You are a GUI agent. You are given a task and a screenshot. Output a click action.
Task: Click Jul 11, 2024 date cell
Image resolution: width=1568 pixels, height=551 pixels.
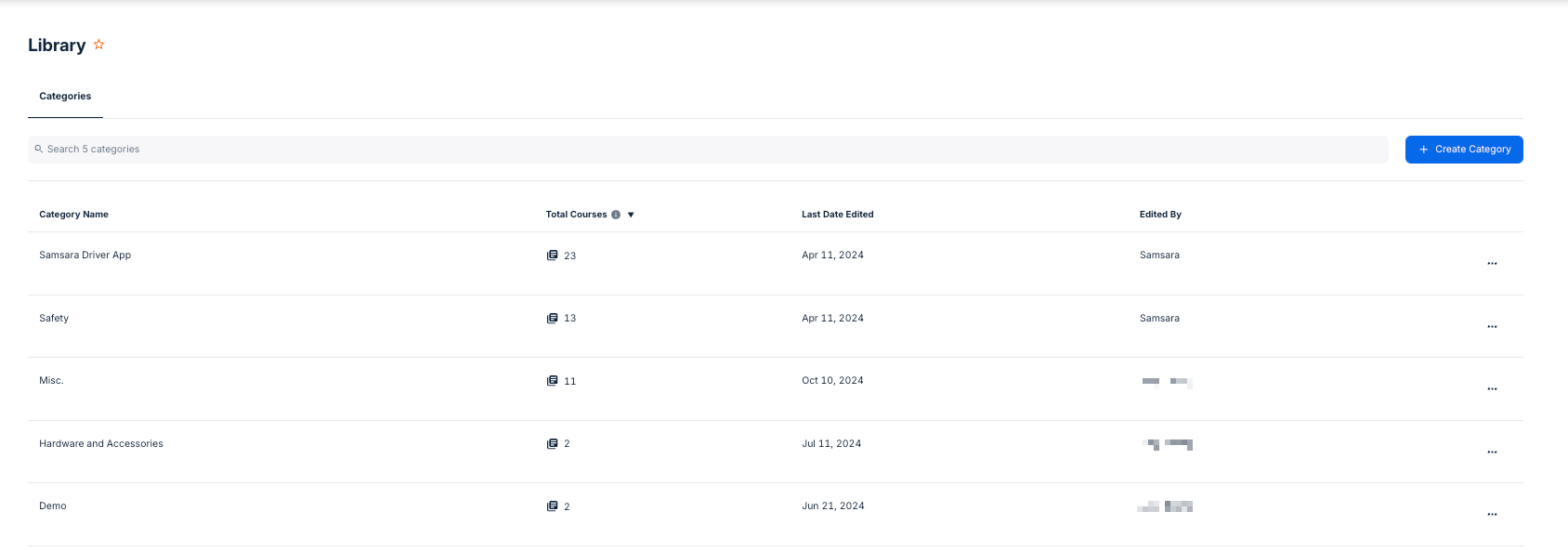point(831,443)
